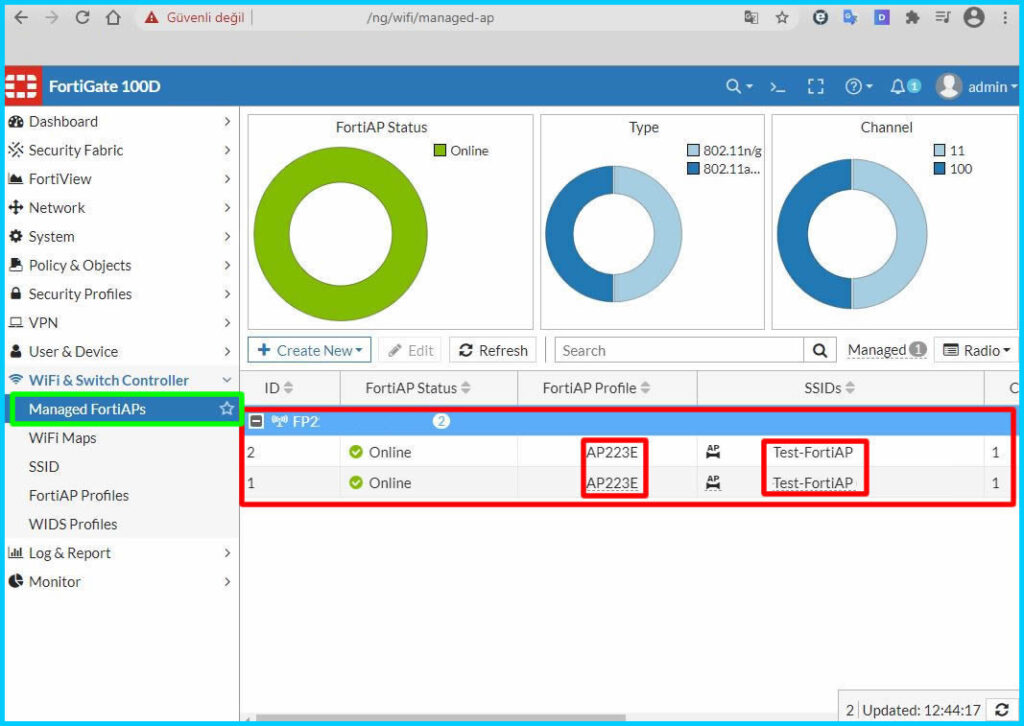Expand the User & Device menu
The height and width of the screenshot is (726, 1024).
tap(120, 351)
